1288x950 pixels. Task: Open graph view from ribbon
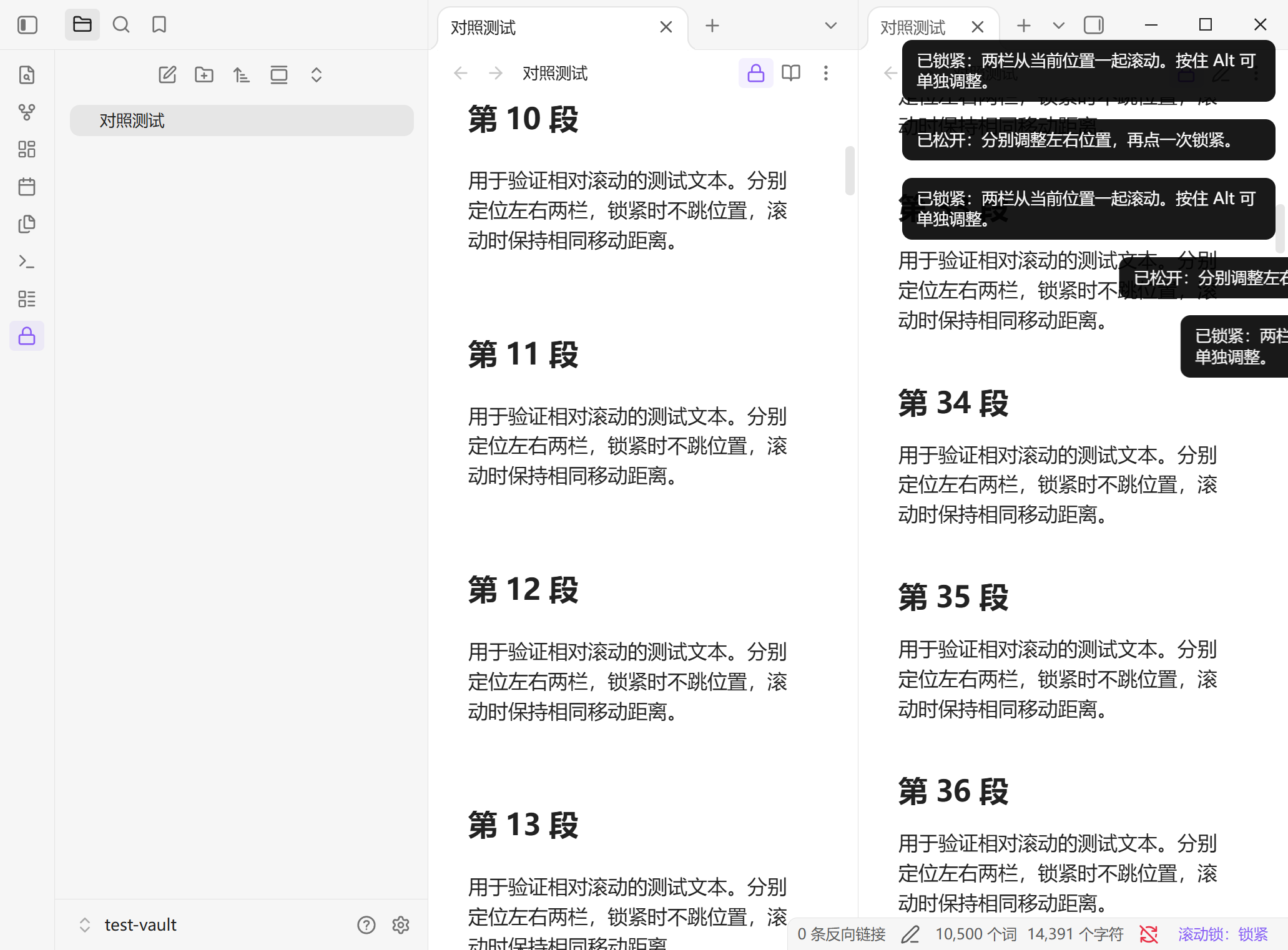click(27, 112)
